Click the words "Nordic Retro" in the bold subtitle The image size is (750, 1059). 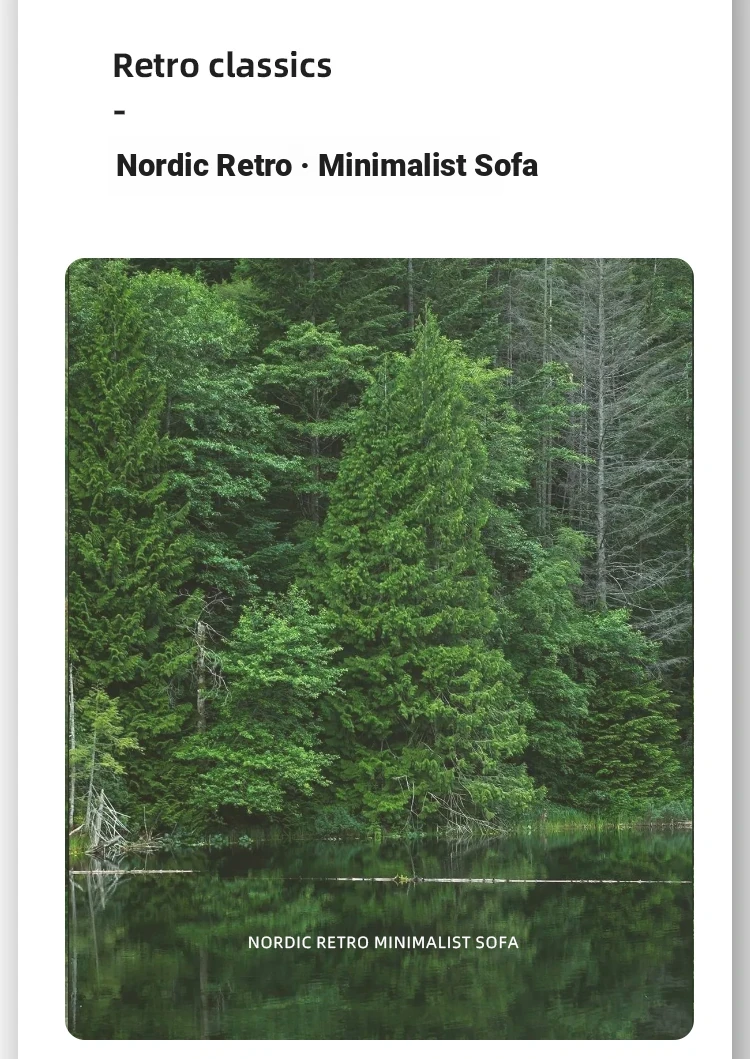click(x=204, y=165)
